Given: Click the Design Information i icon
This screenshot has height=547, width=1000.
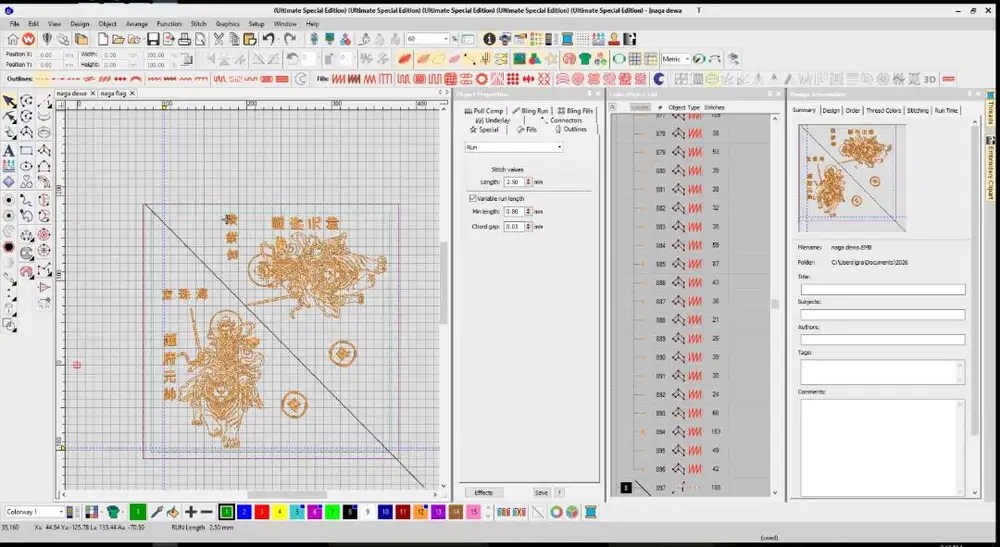Looking at the screenshot, I should pos(489,40).
